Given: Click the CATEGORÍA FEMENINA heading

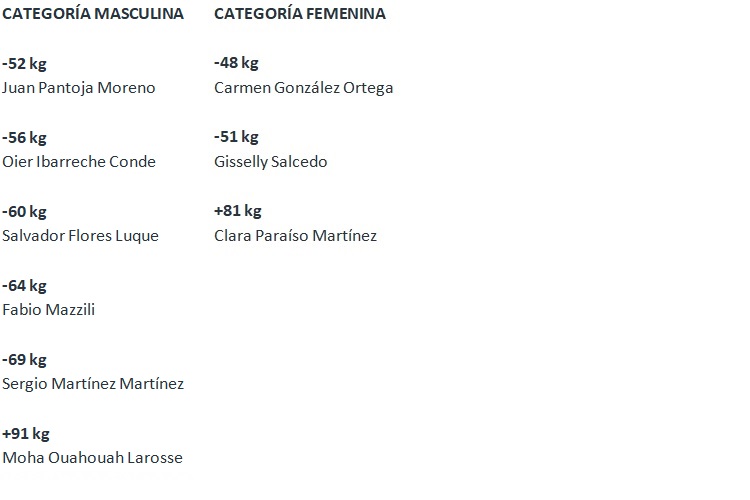Looking at the screenshot, I should 300,14.
